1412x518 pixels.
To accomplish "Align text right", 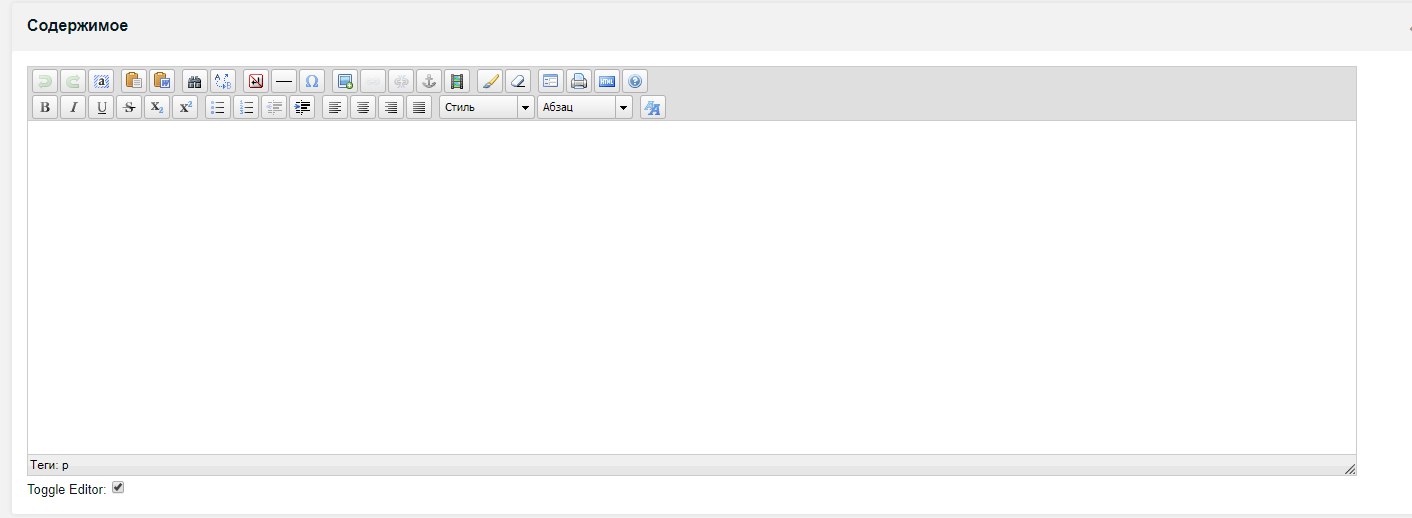I will 391,107.
